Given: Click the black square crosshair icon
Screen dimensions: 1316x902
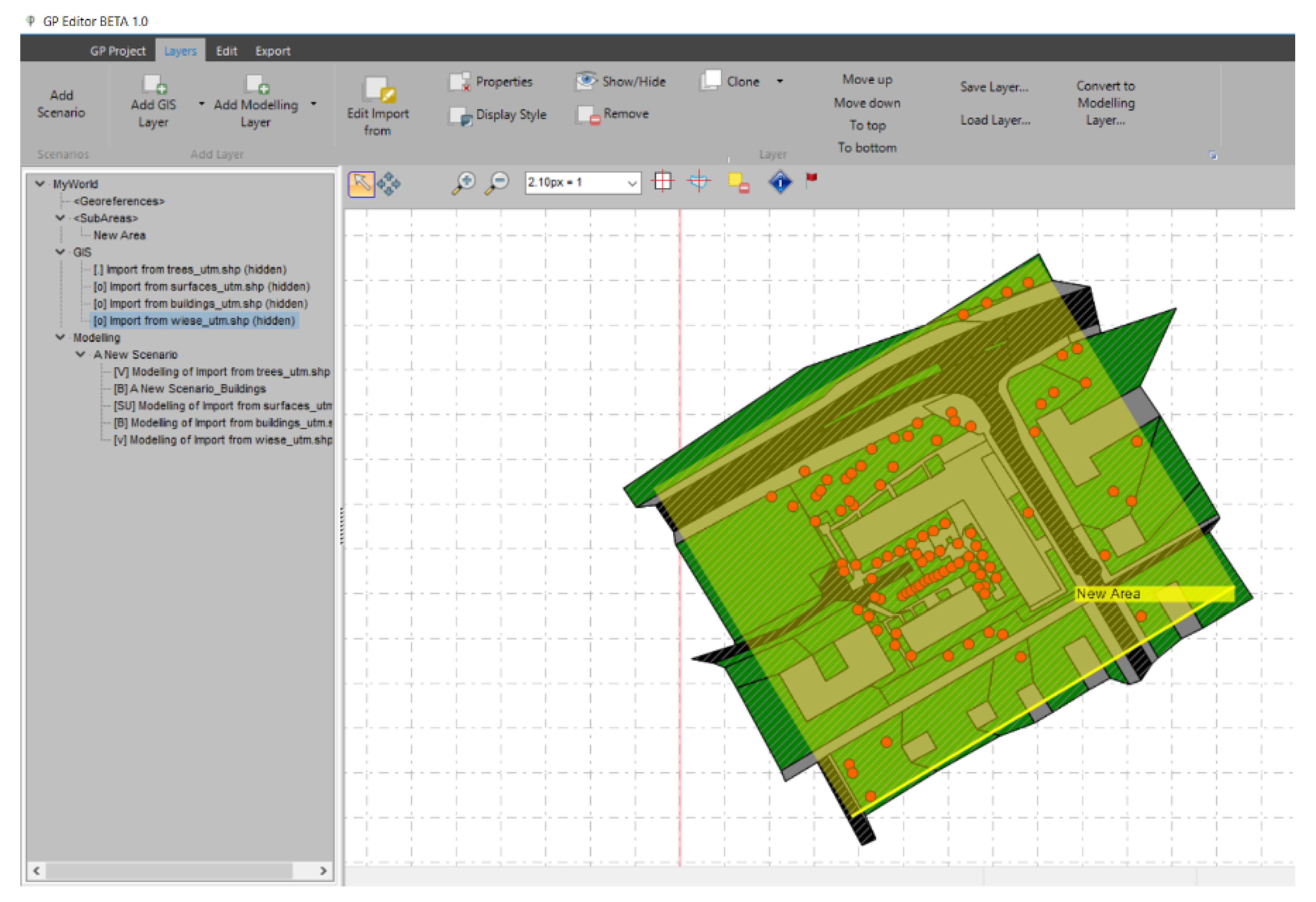Looking at the screenshot, I should (x=662, y=182).
